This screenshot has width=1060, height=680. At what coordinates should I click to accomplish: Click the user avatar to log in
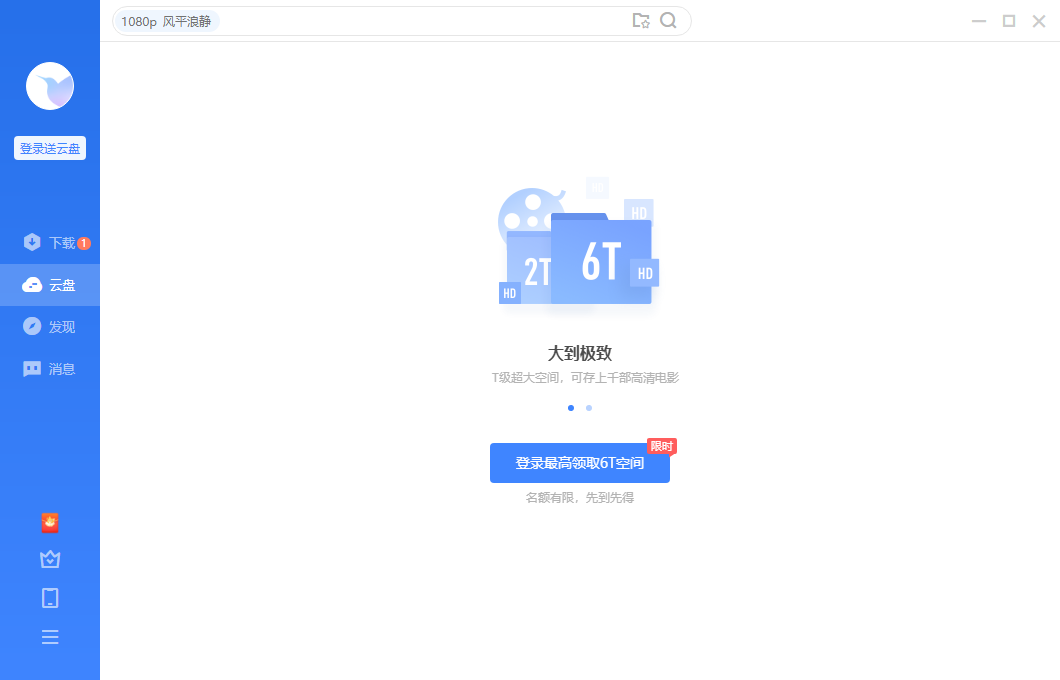pyautogui.click(x=50, y=87)
